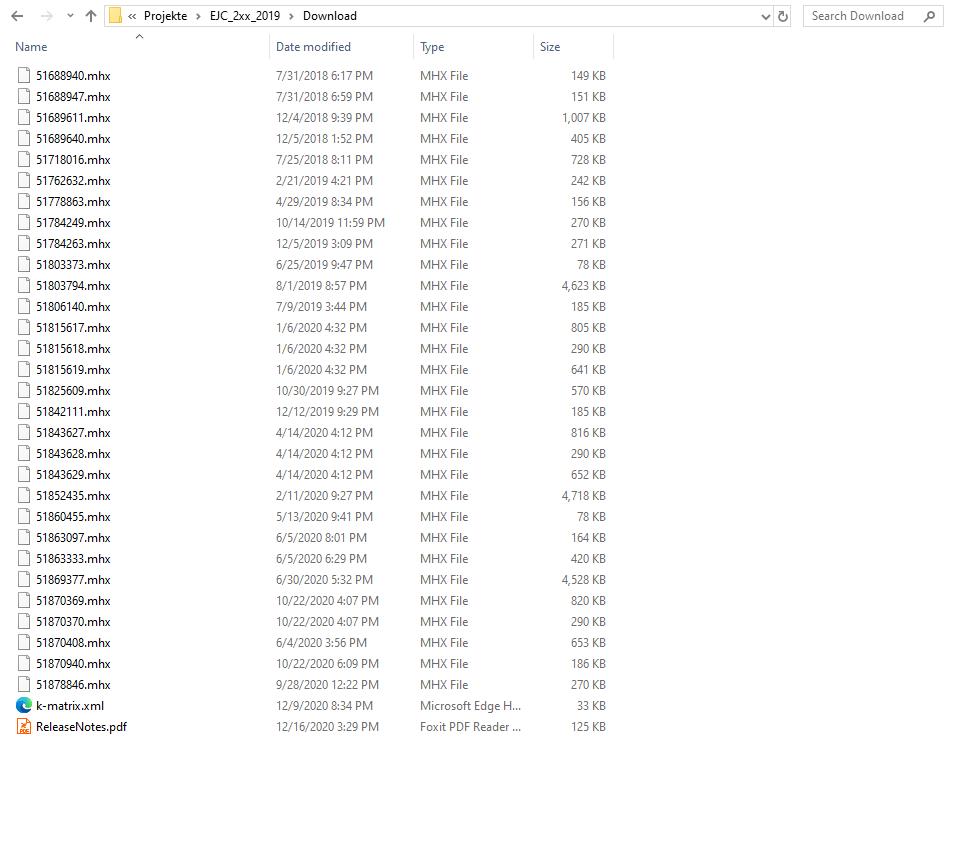The width and height of the screenshot is (957, 859).
Task: Click the forward navigation arrow
Action: [x=46, y=16]
